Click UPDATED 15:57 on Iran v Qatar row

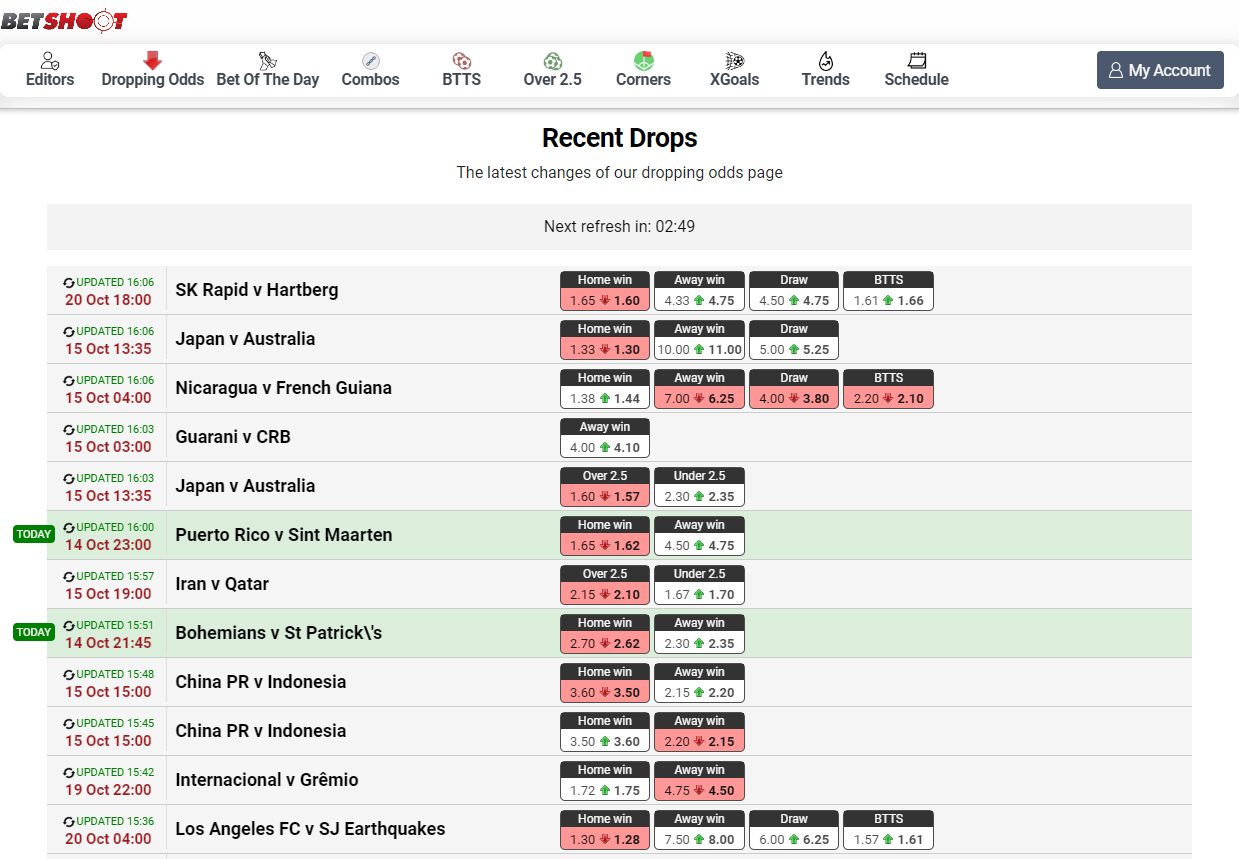tap(115, 577)
